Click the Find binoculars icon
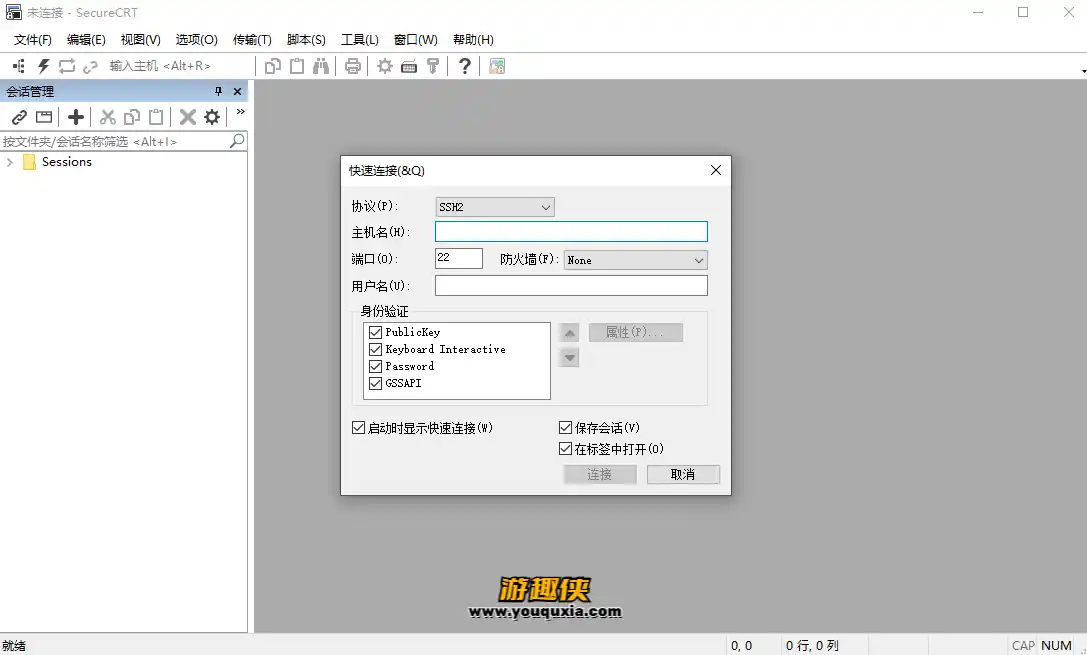 [x=321, y=66]
